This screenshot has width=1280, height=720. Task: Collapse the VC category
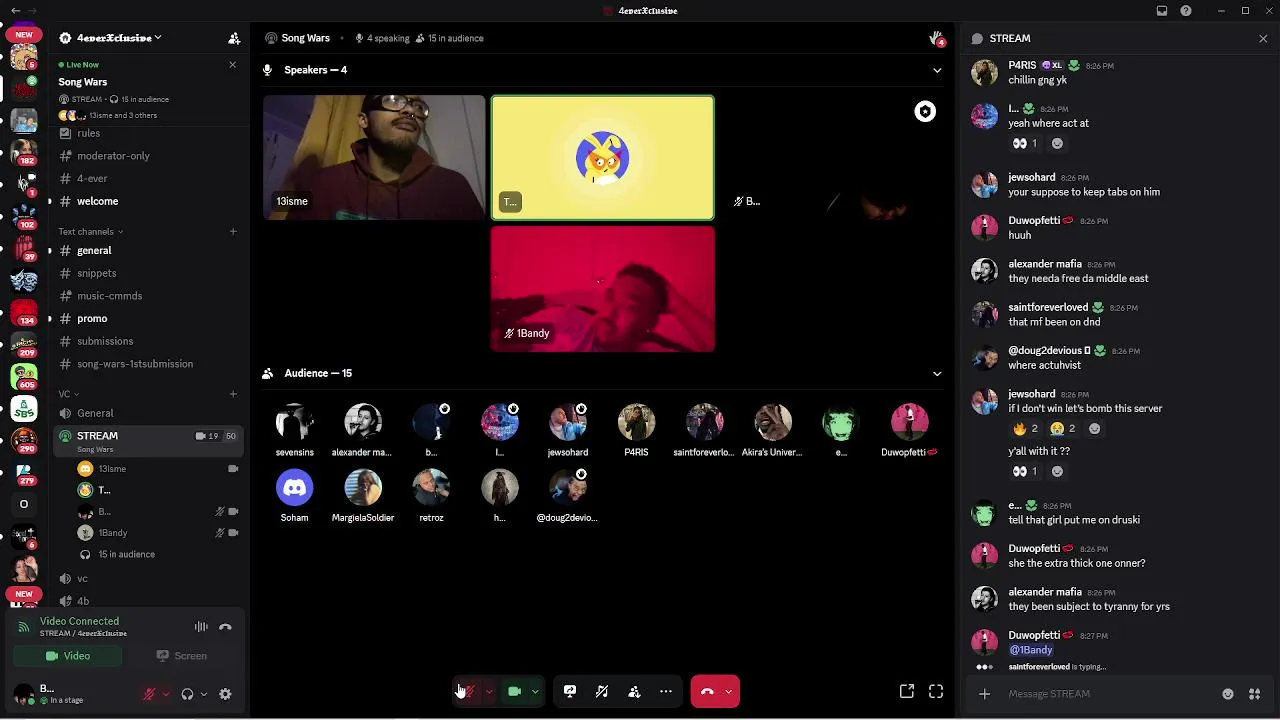click(67, 394)
